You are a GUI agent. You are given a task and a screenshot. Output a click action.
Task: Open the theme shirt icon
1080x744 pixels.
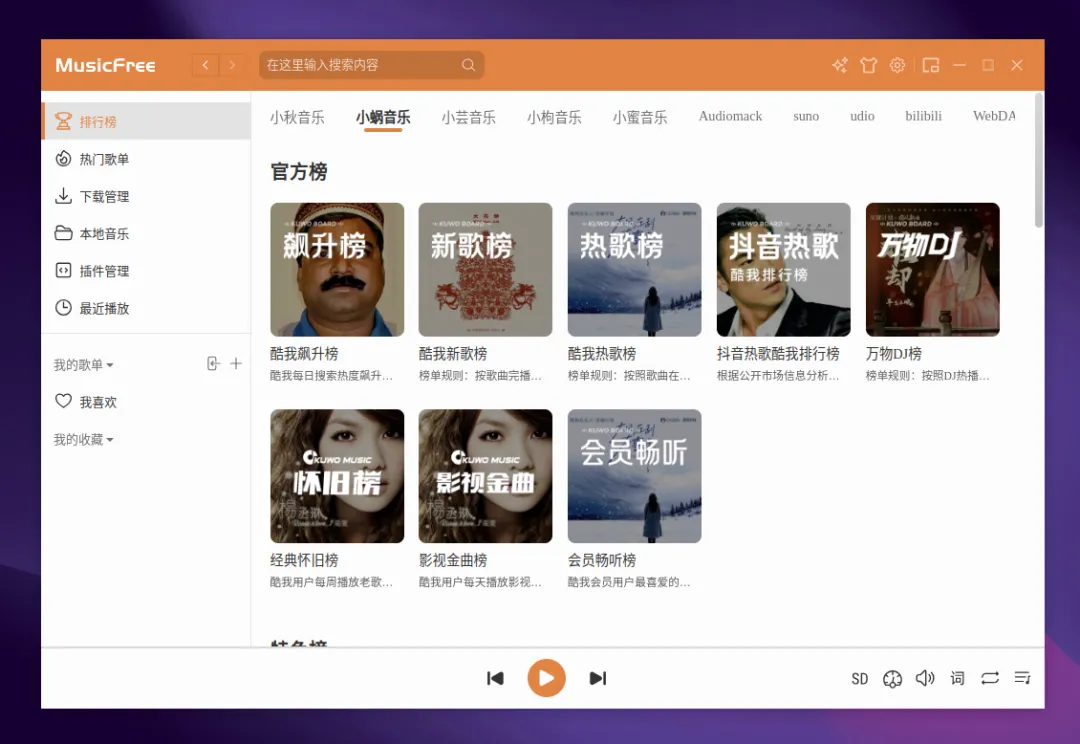coord(869,65)
